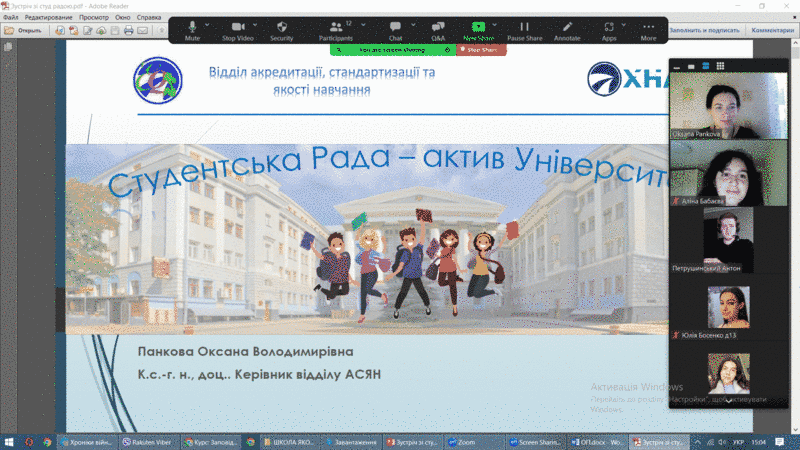
Task: Expand arrow beside Chat
Action: (413, 24)
